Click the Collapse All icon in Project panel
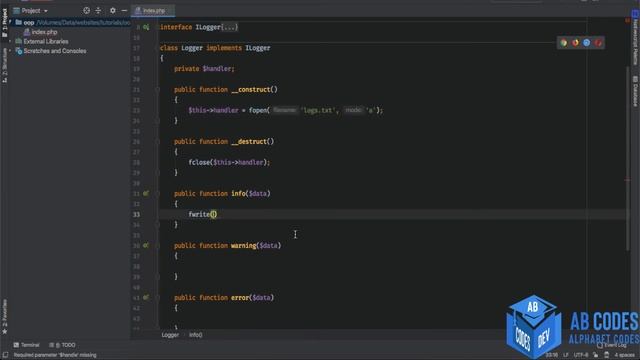This screenshot has width=640, height=360. point(98,11)
